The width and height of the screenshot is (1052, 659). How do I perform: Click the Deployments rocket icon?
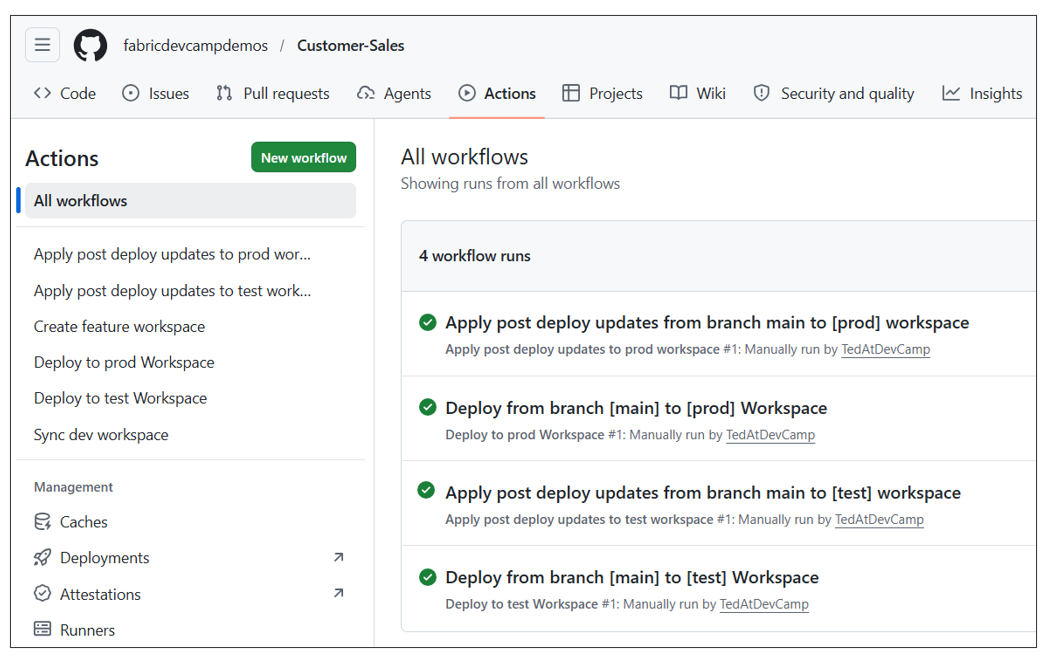click(42, 558)
